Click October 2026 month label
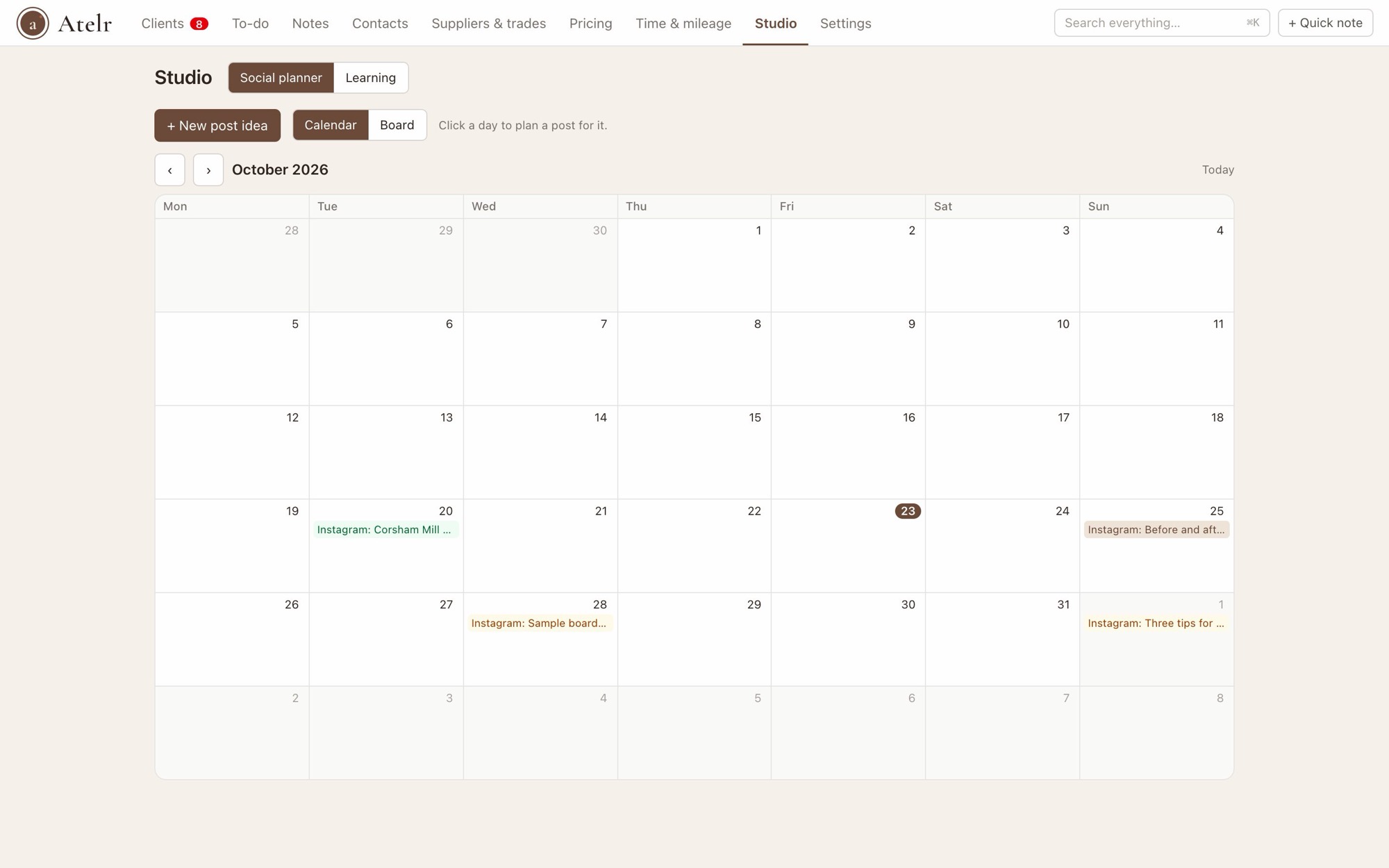The height and width of the screenshot is (868, 1389). [280, 170]
